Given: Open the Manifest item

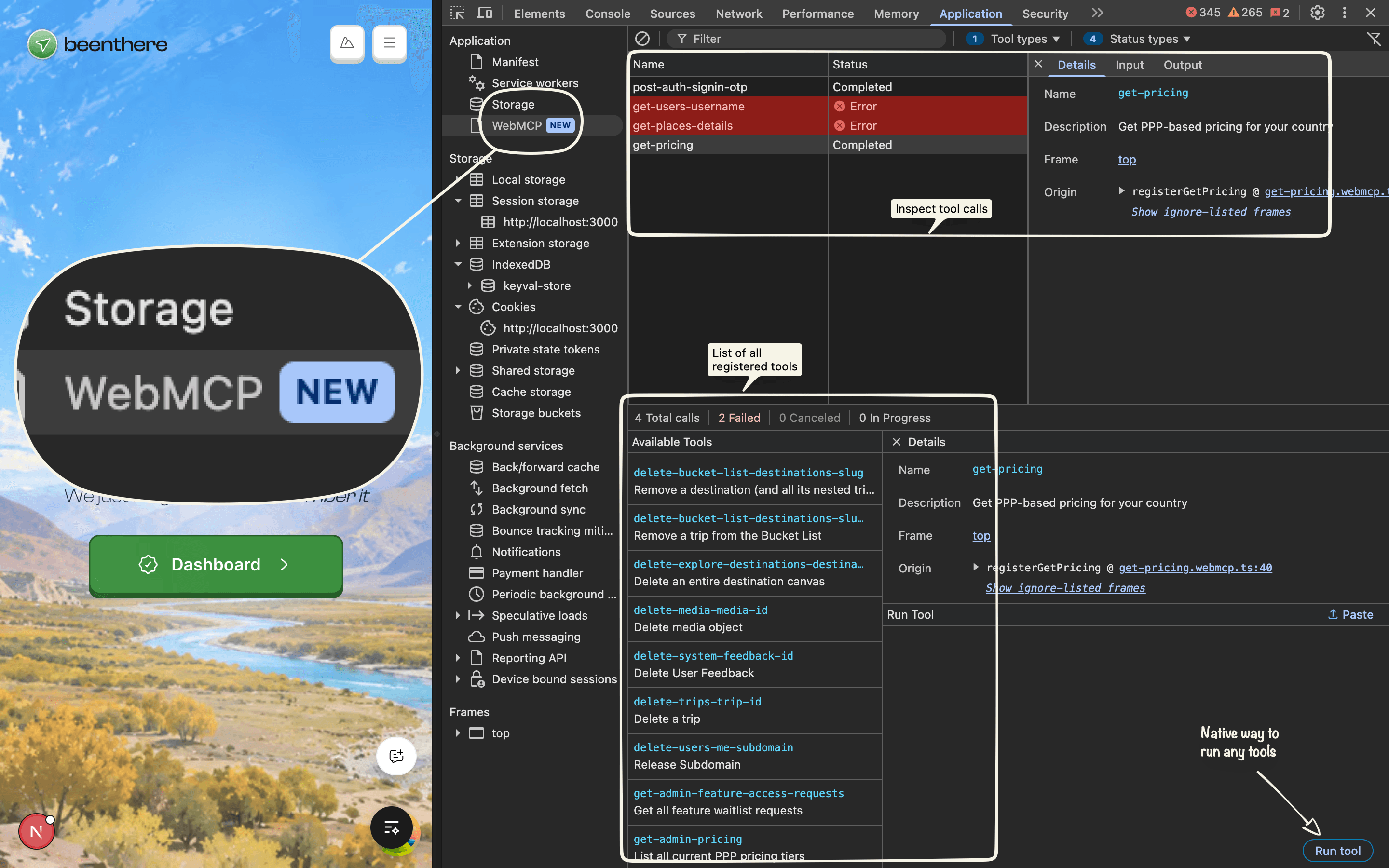Looking at the screenshot, I should 514,62.
